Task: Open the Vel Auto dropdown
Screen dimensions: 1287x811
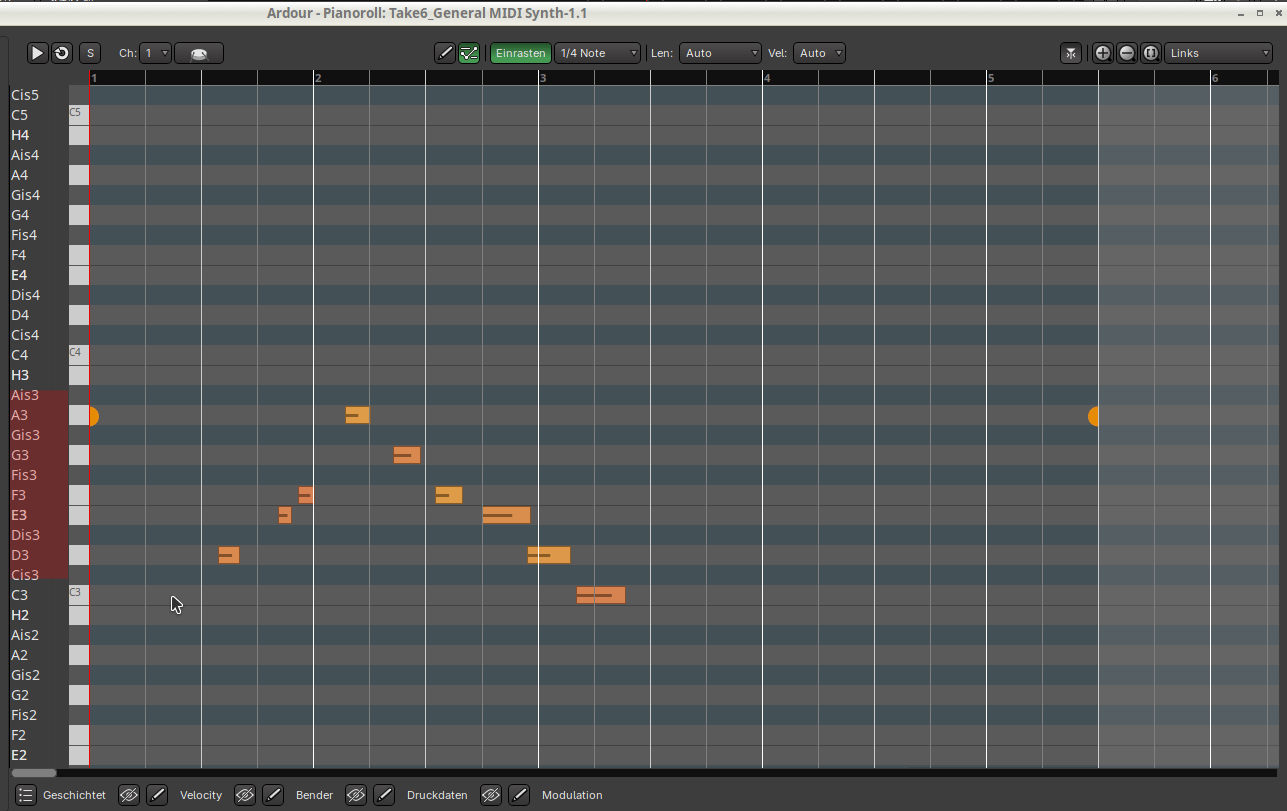Action: click(819, 53)
